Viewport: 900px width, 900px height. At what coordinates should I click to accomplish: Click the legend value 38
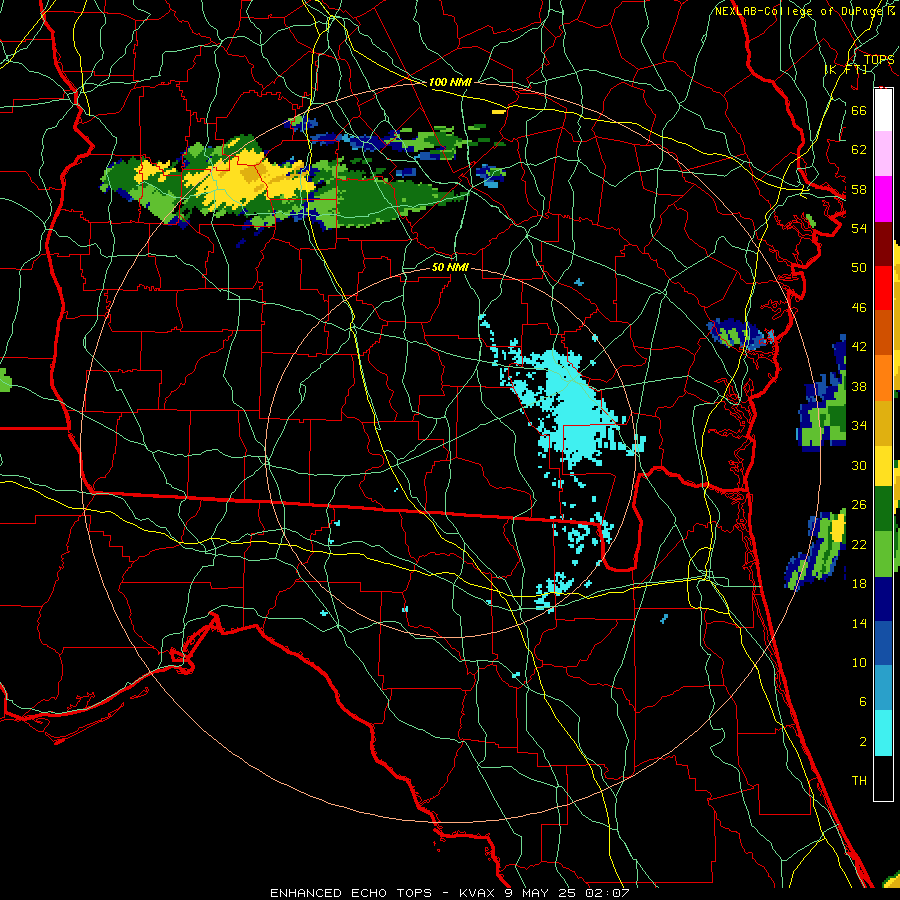[x=859, y=386]
